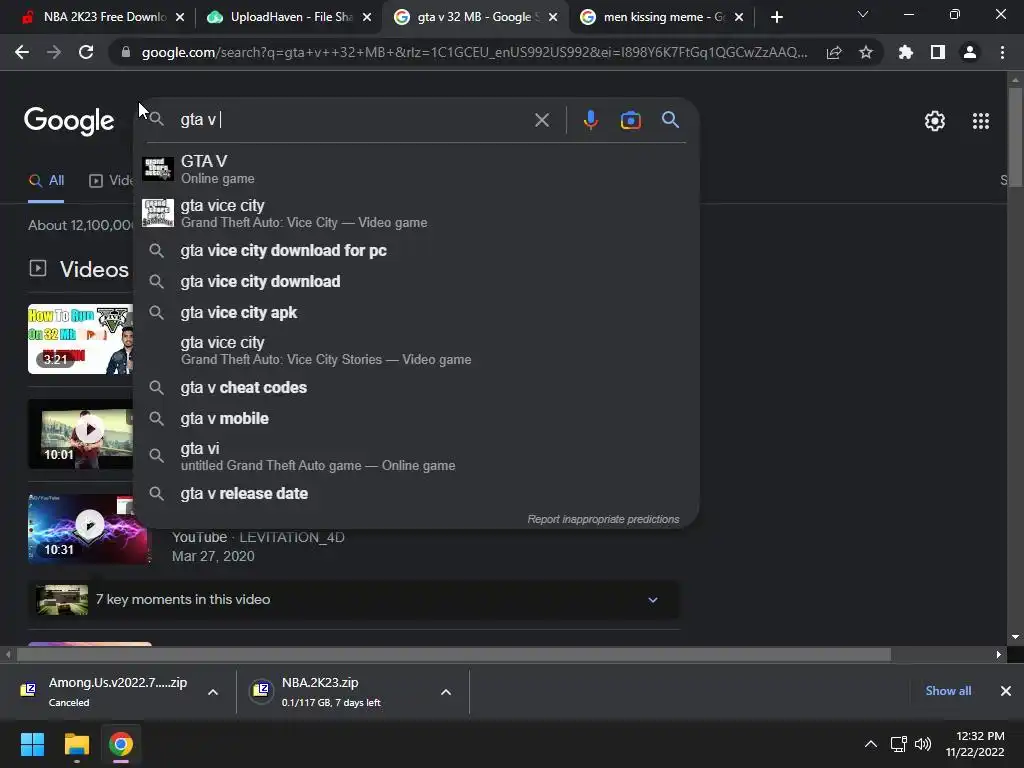Close the NBA 2K23 Free Download tab
Screen dimensions: 1024x768
180,17
